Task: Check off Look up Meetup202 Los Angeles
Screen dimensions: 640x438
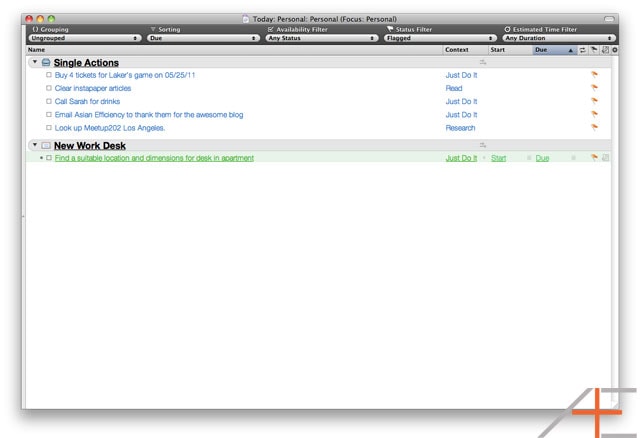Action: (x=49, y=127)
